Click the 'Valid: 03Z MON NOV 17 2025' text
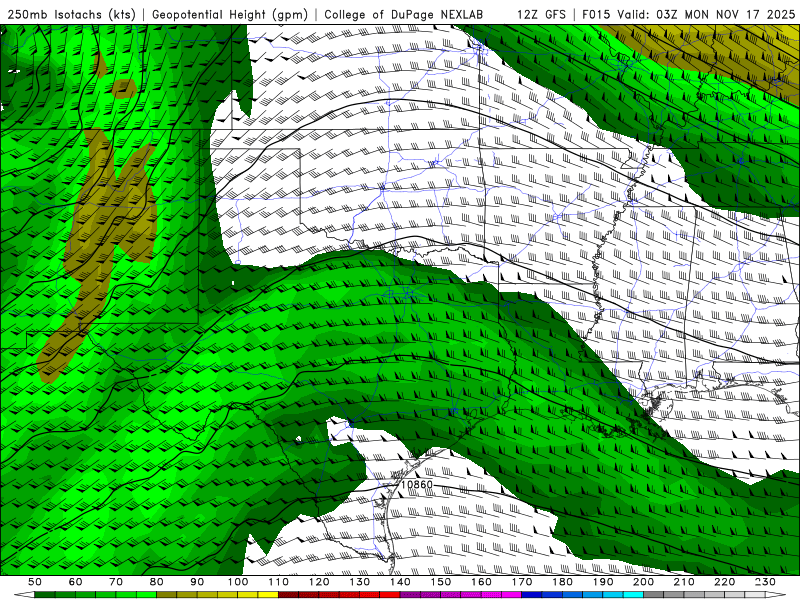Viewport: 800px width, 600px height. tap(706, 14)
